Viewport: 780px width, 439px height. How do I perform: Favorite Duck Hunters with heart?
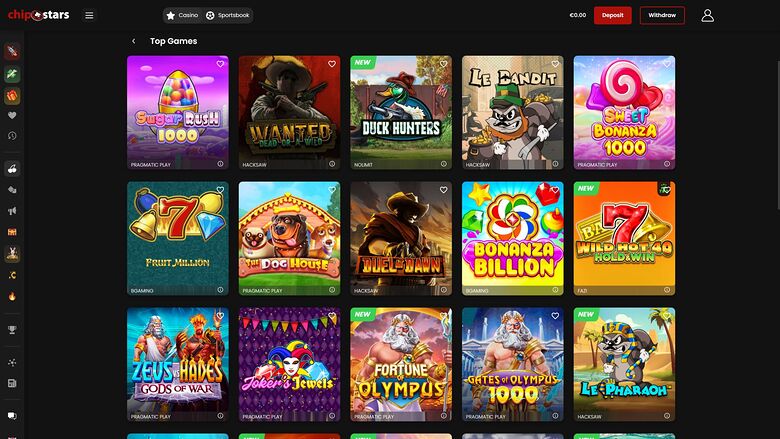(x=443, y=64)
